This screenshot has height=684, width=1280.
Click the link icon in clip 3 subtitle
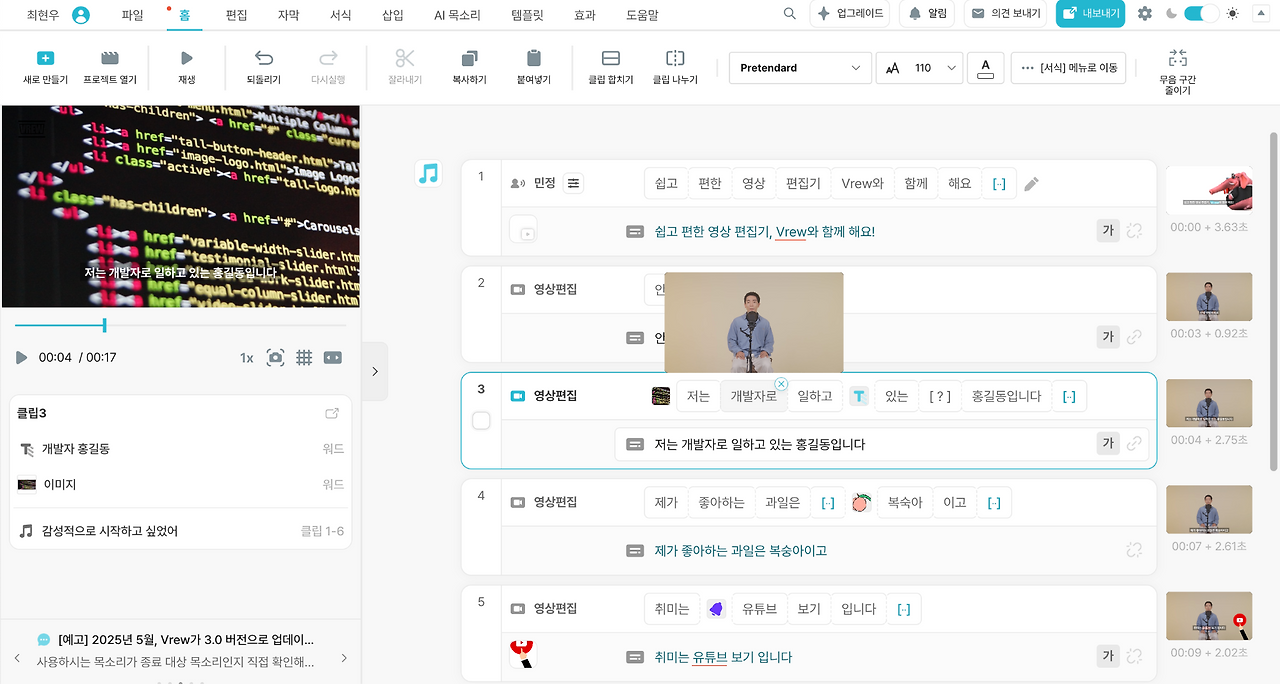(1134, 443)
